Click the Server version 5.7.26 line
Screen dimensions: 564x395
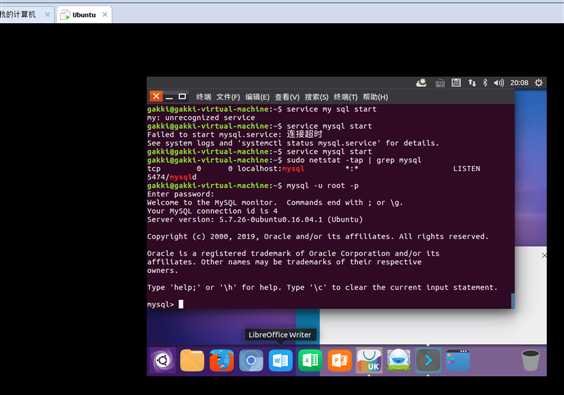255,219
